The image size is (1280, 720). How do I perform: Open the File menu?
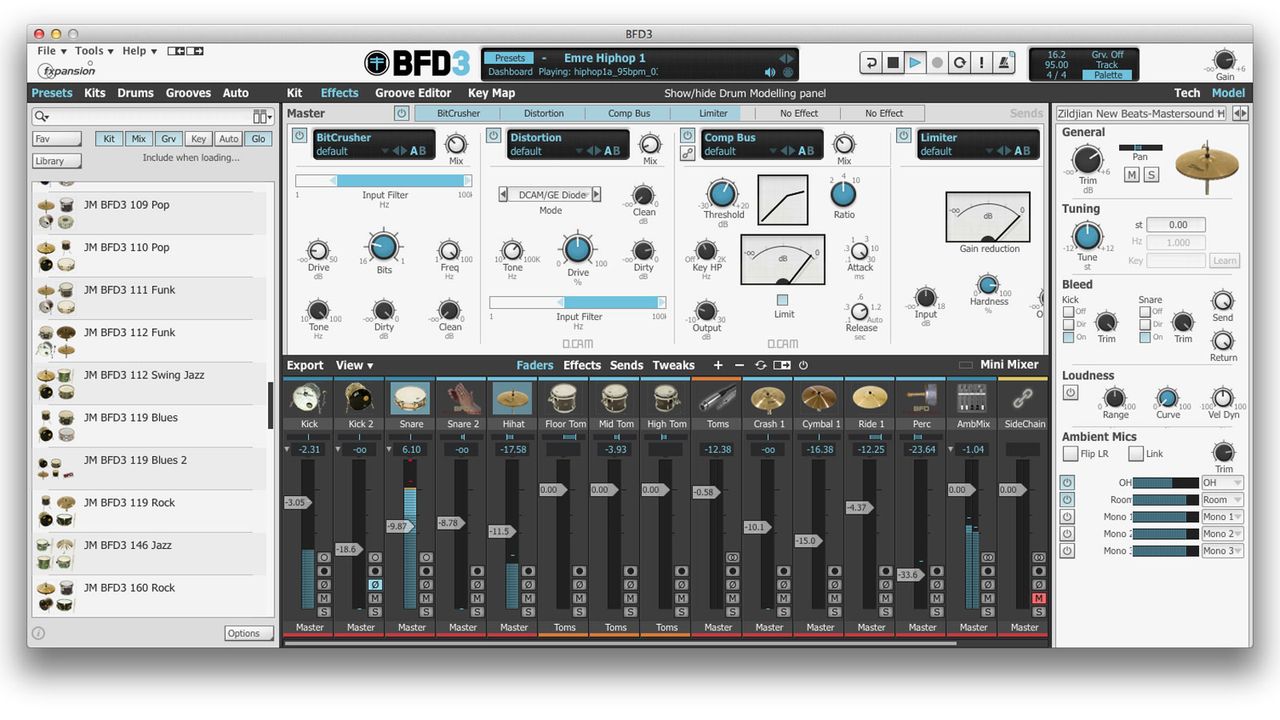point(52,51)
